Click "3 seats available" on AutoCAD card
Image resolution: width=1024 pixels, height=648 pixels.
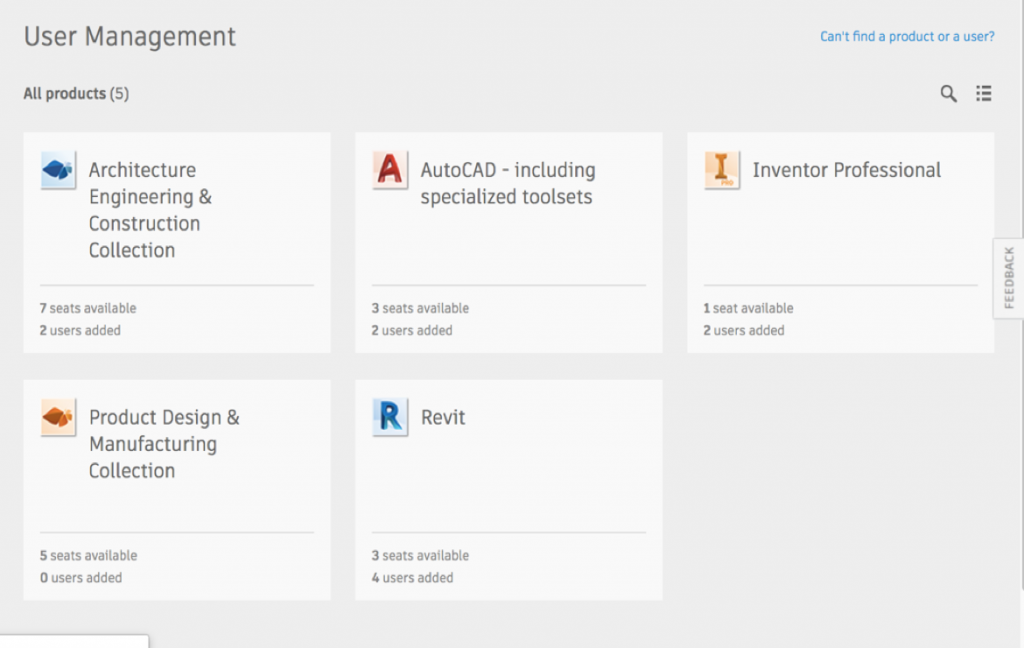pos(420,308)
